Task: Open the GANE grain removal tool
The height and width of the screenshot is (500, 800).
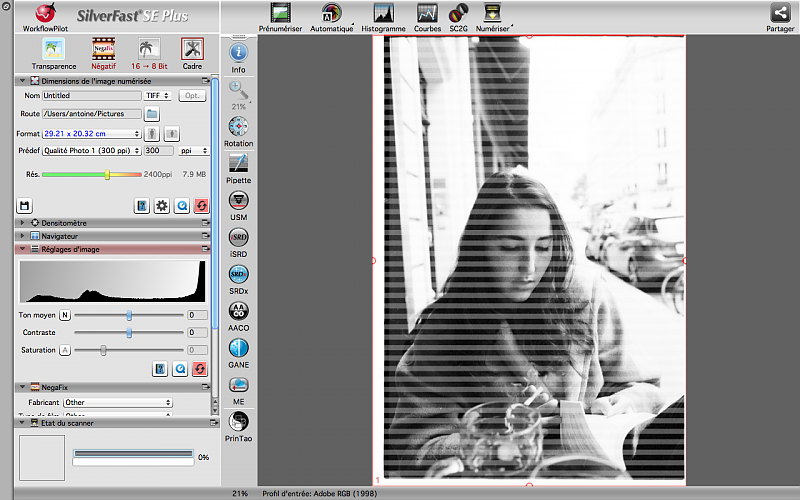Action: [238, 350]
